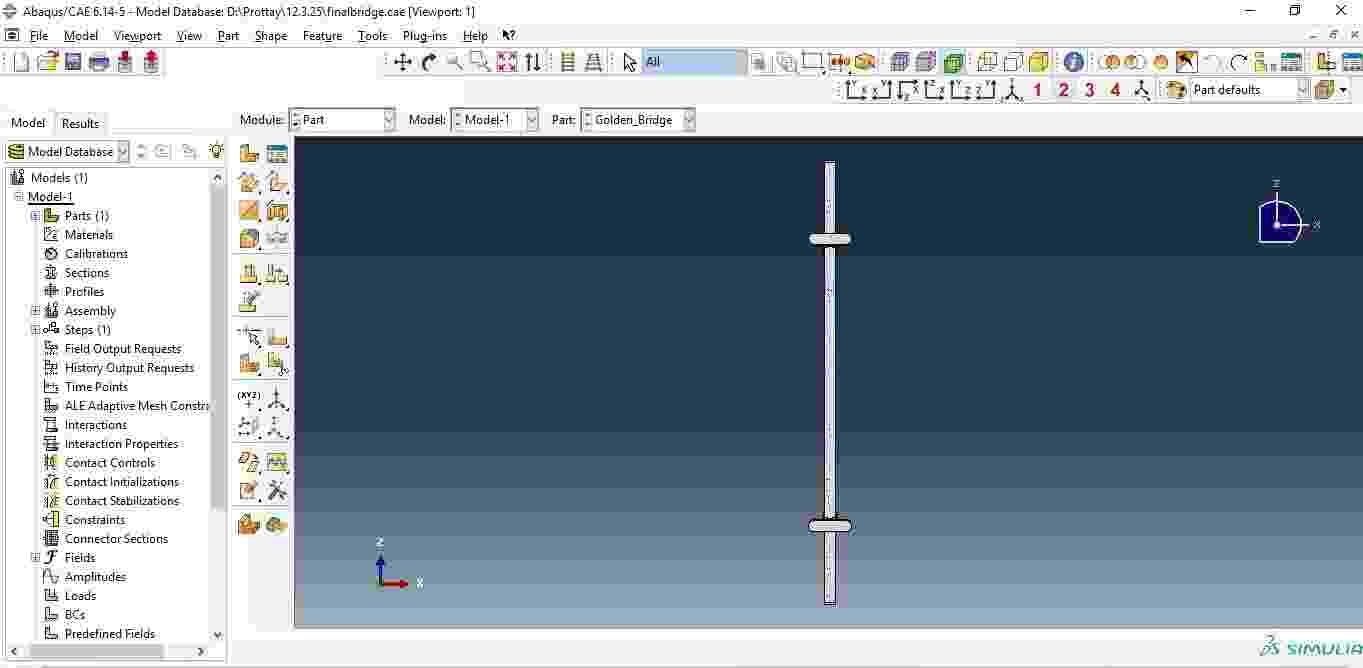Enable shaded render style
This screenshot has width=1363, height=668.
tap(953, 62)
